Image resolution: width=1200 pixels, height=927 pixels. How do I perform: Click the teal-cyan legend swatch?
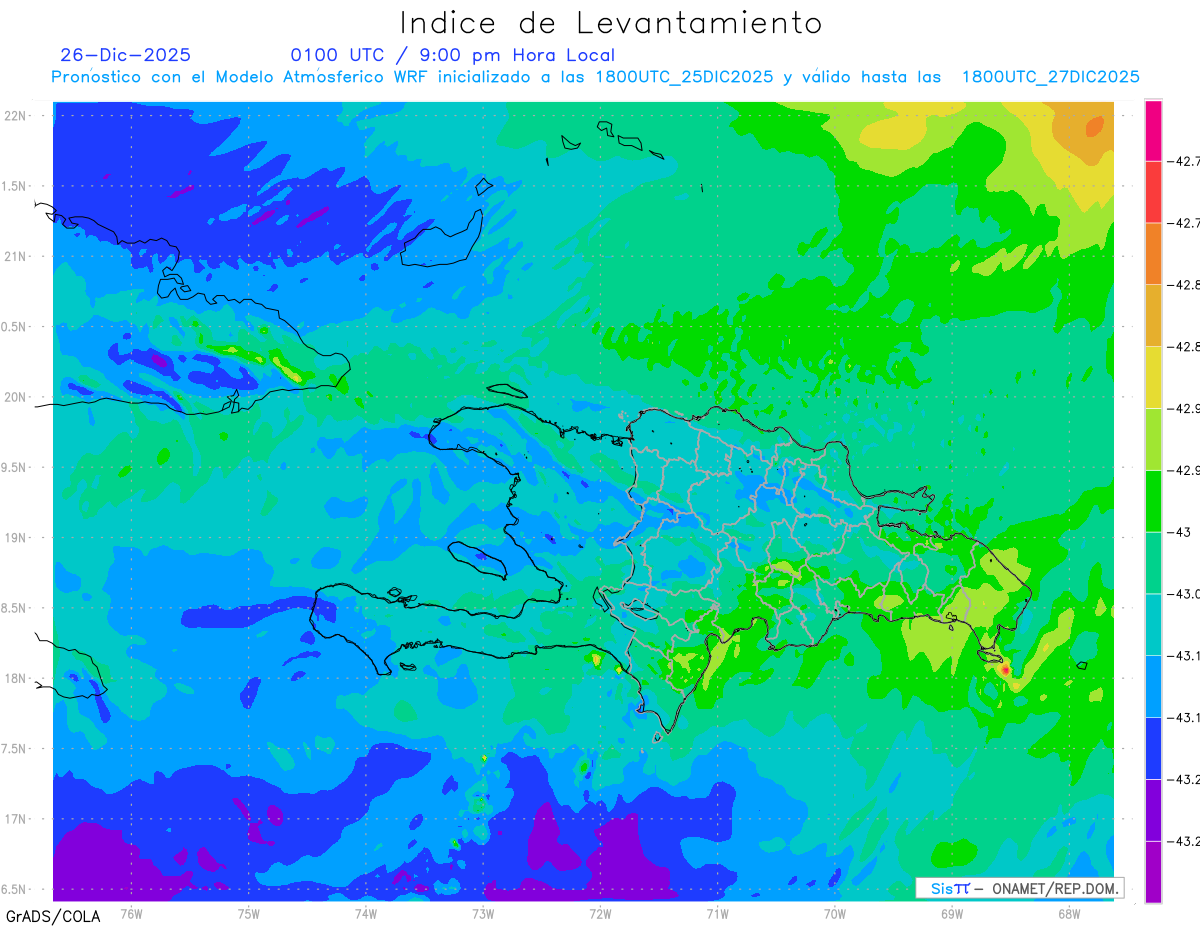coord(1153,625)
